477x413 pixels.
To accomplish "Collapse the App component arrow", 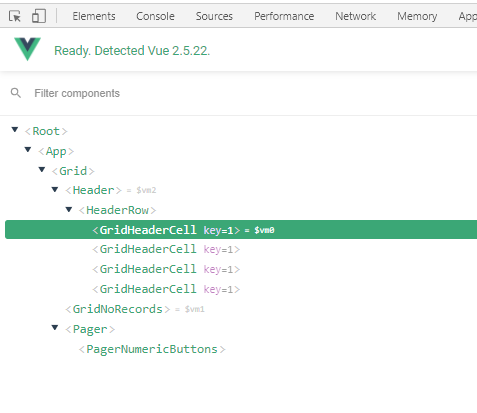I will click(x=28, y=150).
